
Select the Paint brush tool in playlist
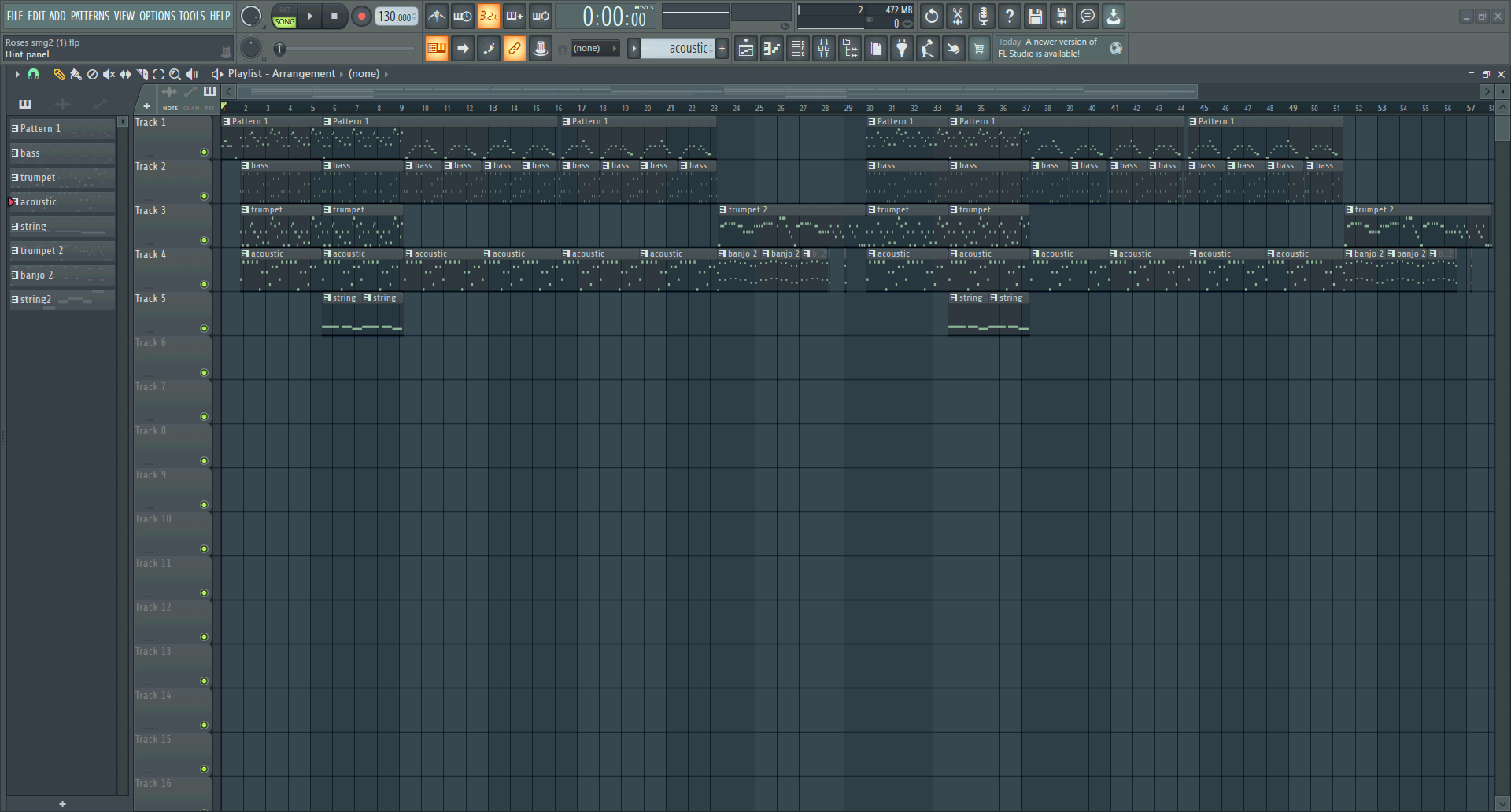click(x=76, y=74)
